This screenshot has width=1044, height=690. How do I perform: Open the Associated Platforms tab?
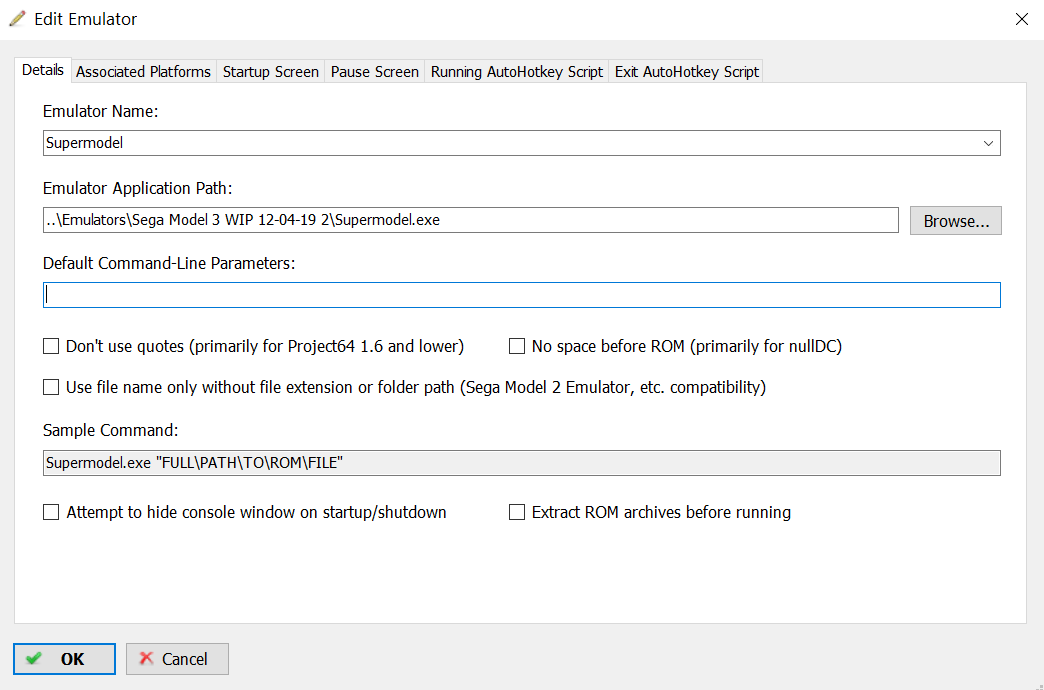(143, 72)
